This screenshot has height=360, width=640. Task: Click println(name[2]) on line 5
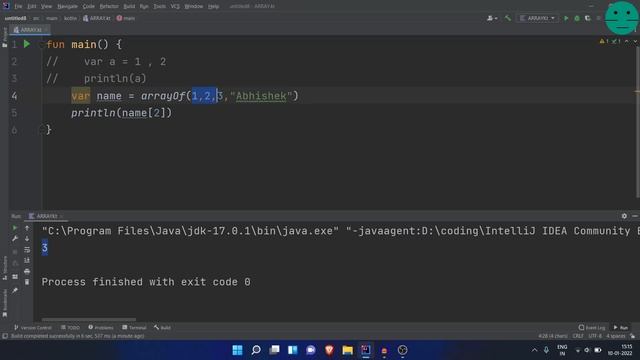[122, 113]
